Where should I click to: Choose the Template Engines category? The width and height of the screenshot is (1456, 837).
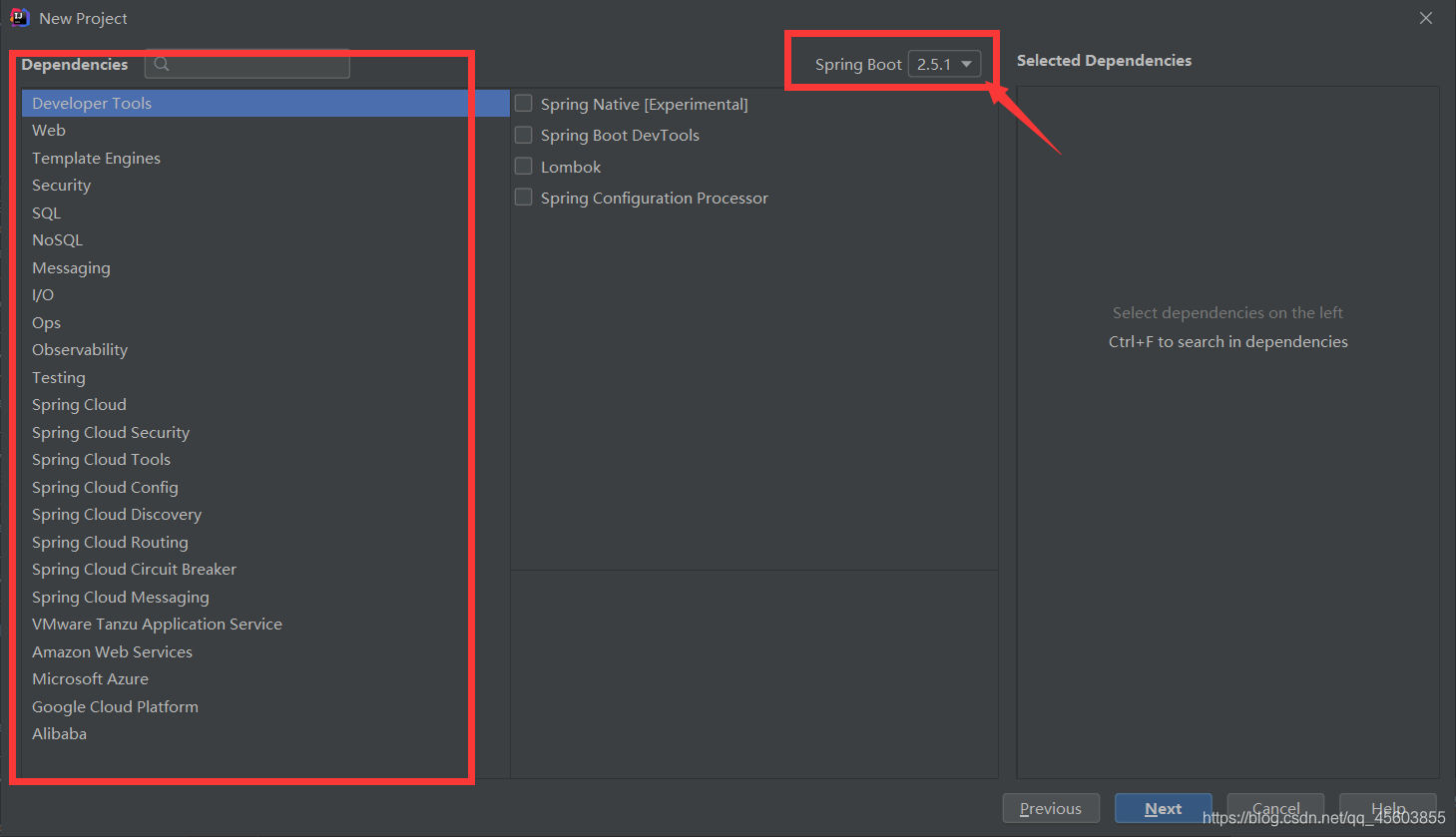point(265,158)
